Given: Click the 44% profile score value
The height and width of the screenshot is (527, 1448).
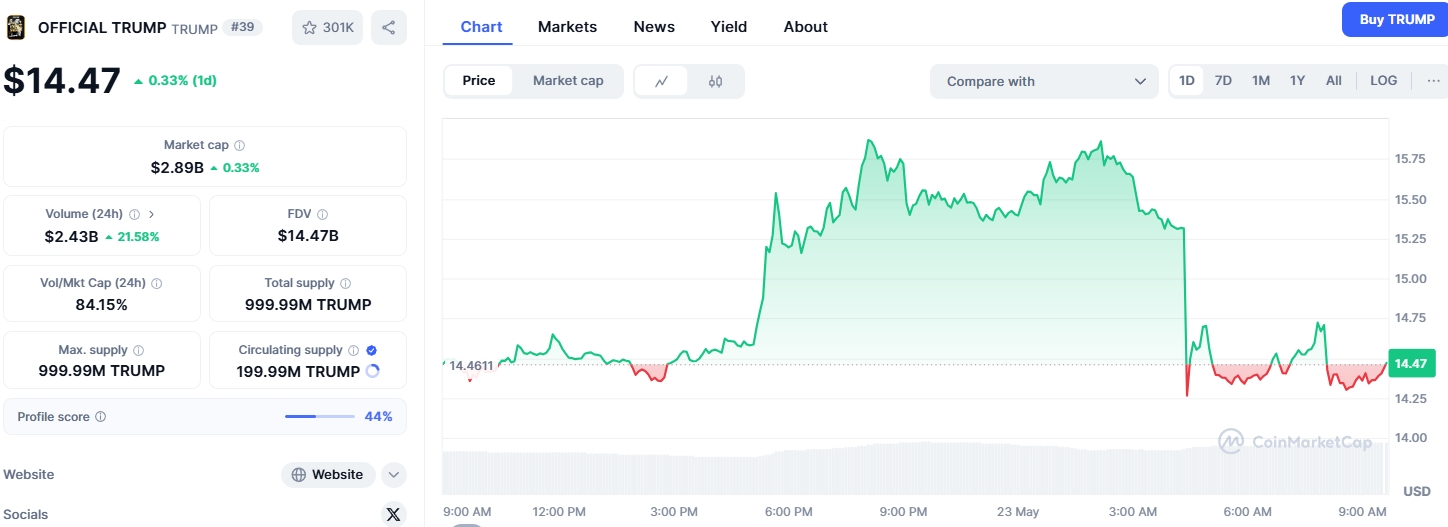Looking at the screenshot, I should tap(378, 417).
